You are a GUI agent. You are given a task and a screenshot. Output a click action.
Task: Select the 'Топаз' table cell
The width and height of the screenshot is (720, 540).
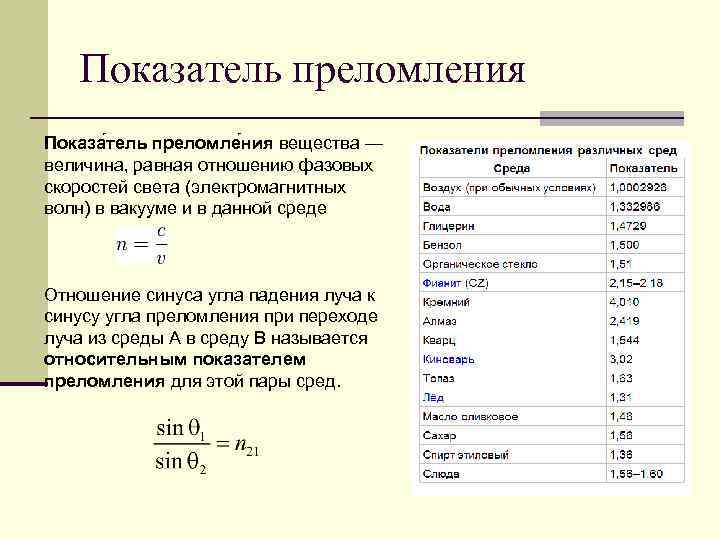coord(512,378)
